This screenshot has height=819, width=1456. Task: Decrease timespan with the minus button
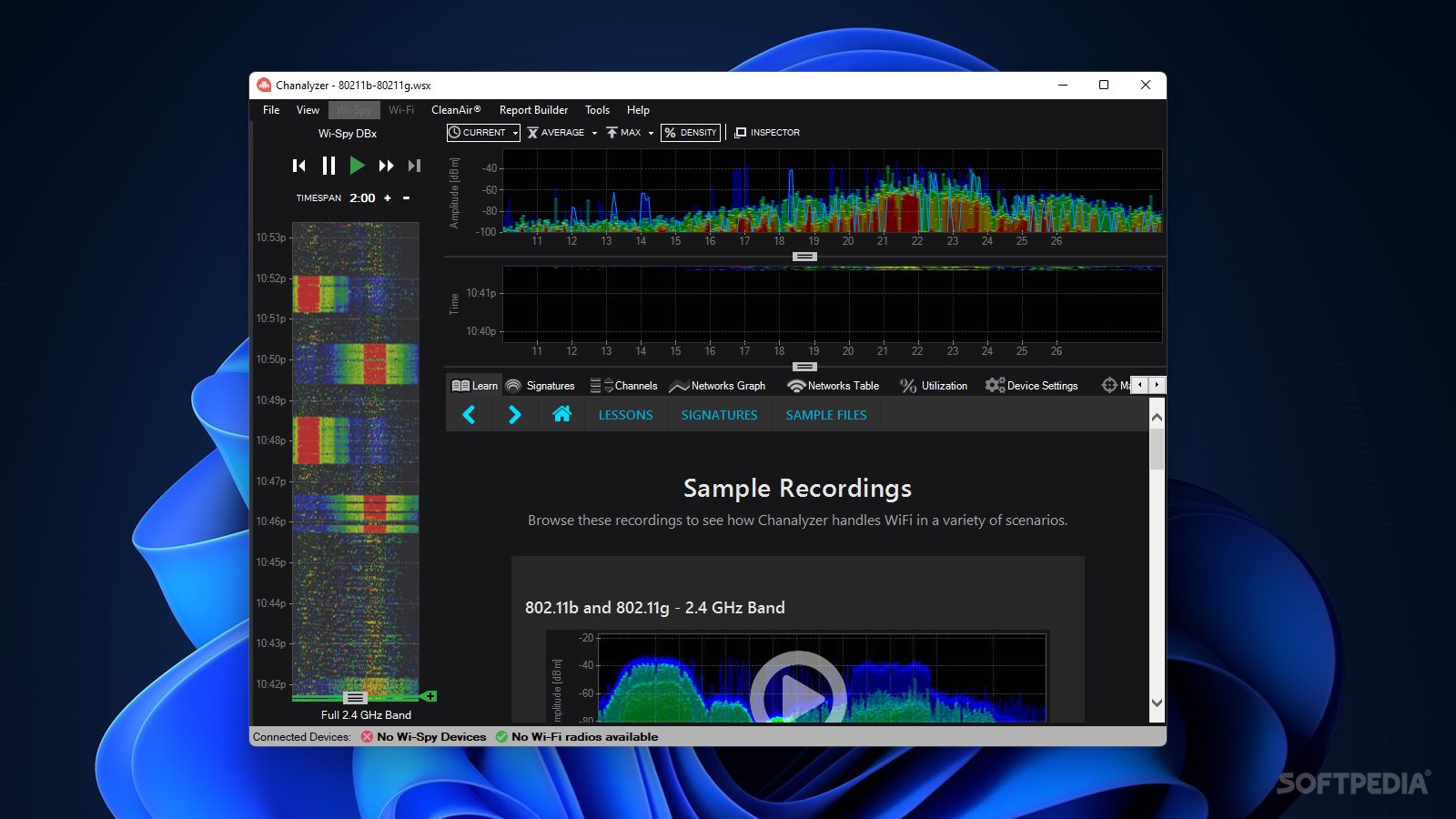(406, 198)
